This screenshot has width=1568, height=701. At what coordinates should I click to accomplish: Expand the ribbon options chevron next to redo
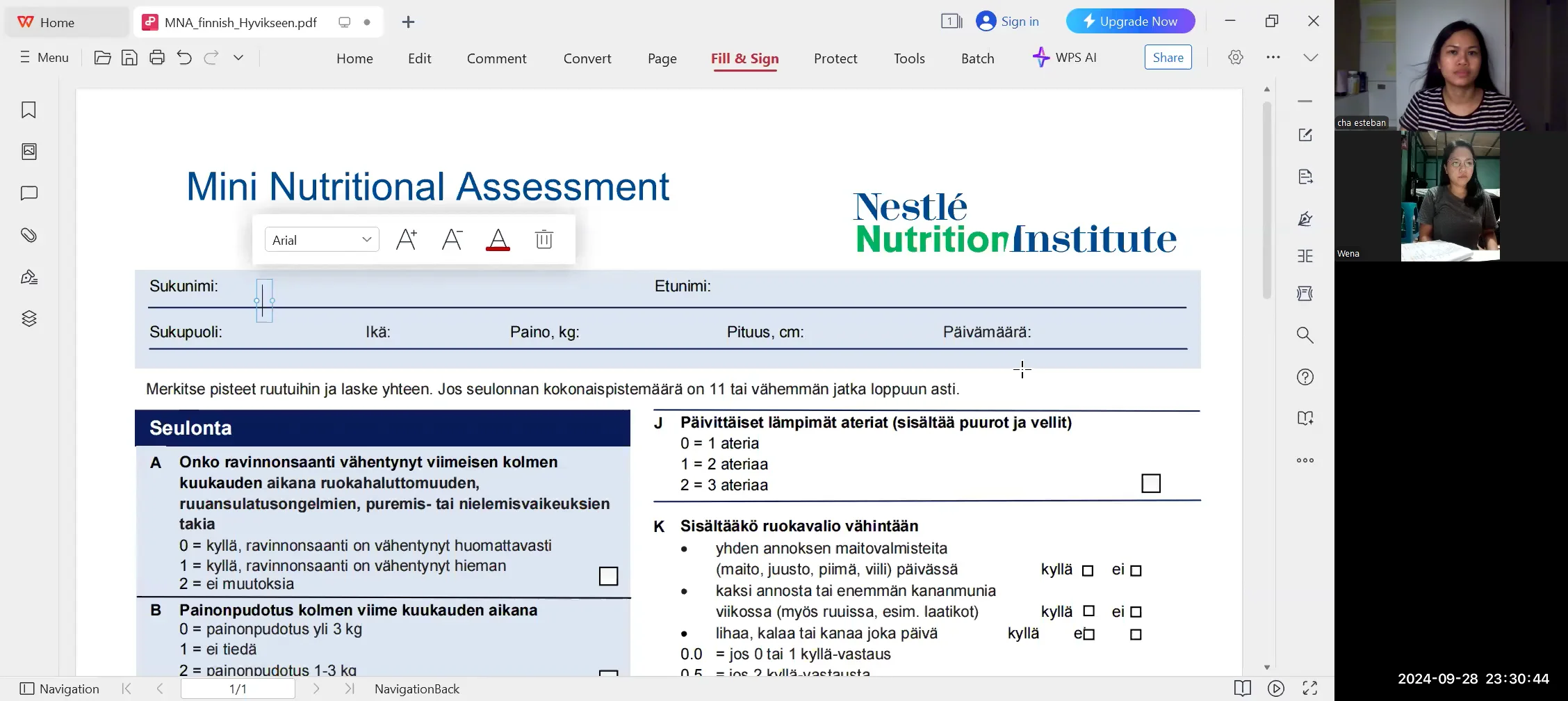click(238, 58)
